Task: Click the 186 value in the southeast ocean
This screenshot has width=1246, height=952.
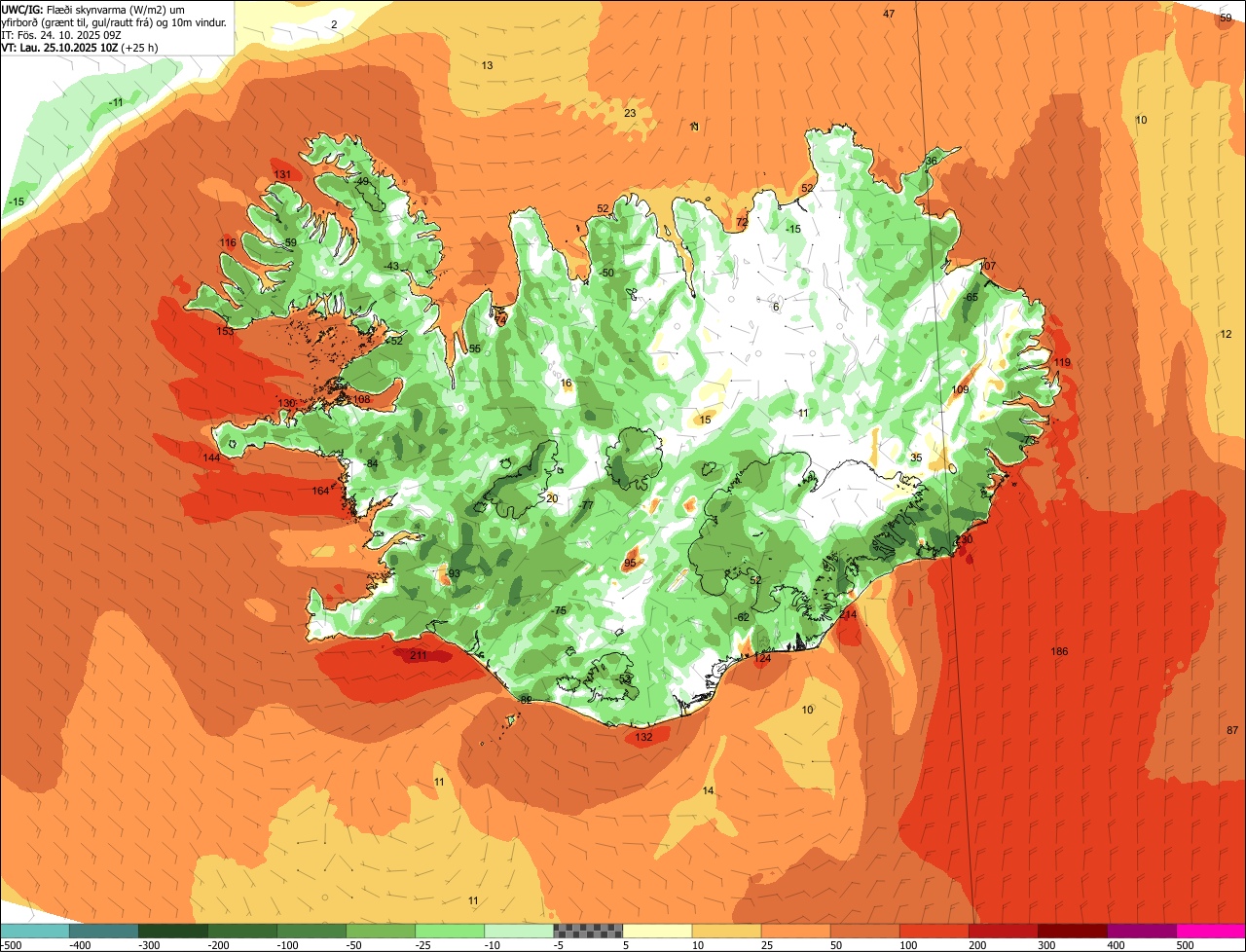Action: point(1060,651)
